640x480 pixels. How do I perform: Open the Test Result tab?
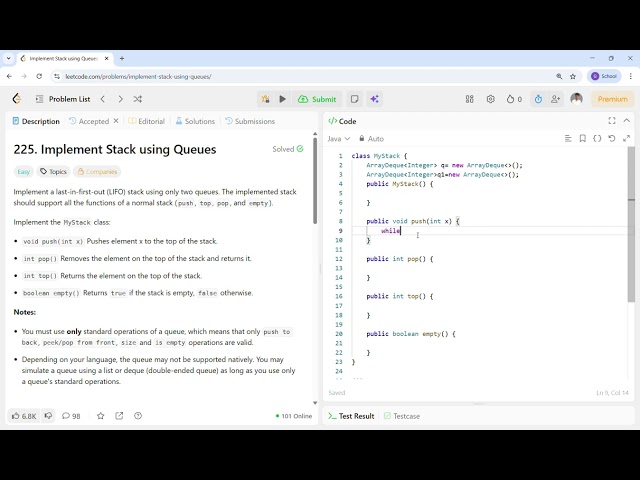[351, 416]
